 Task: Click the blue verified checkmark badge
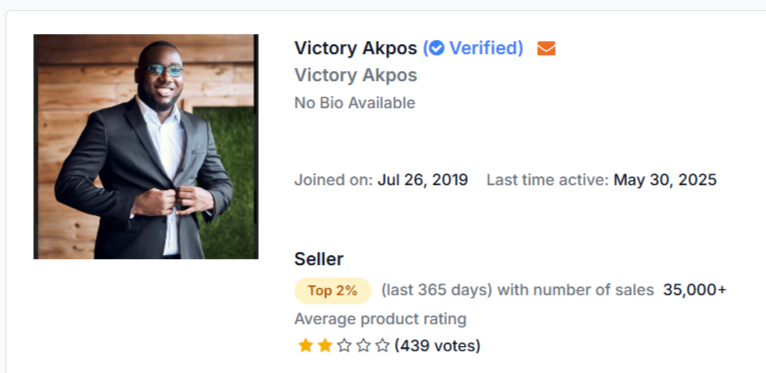(437, 48)
